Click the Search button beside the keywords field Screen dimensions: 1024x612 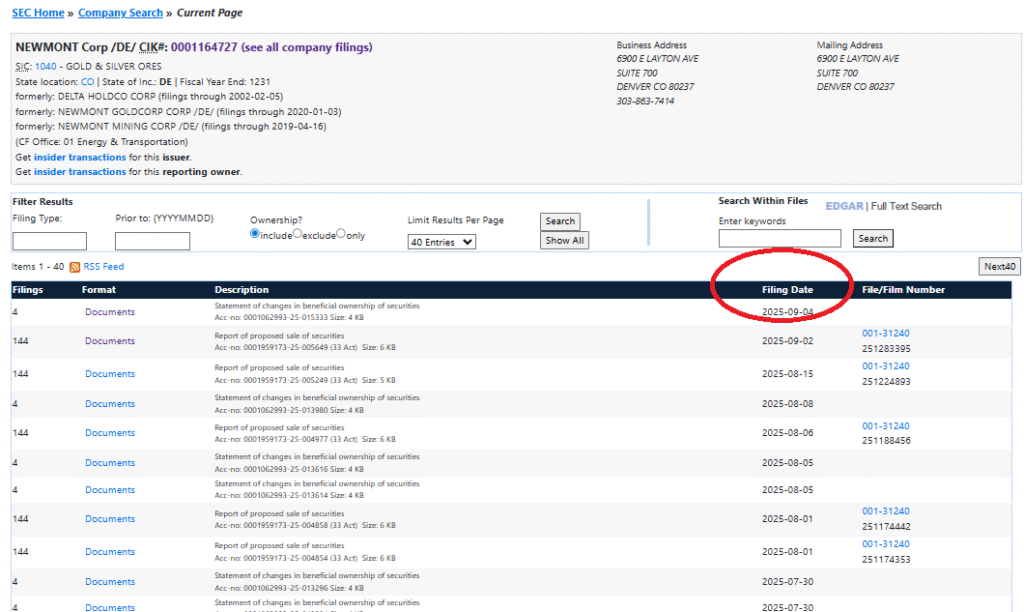tap(873, 238)
